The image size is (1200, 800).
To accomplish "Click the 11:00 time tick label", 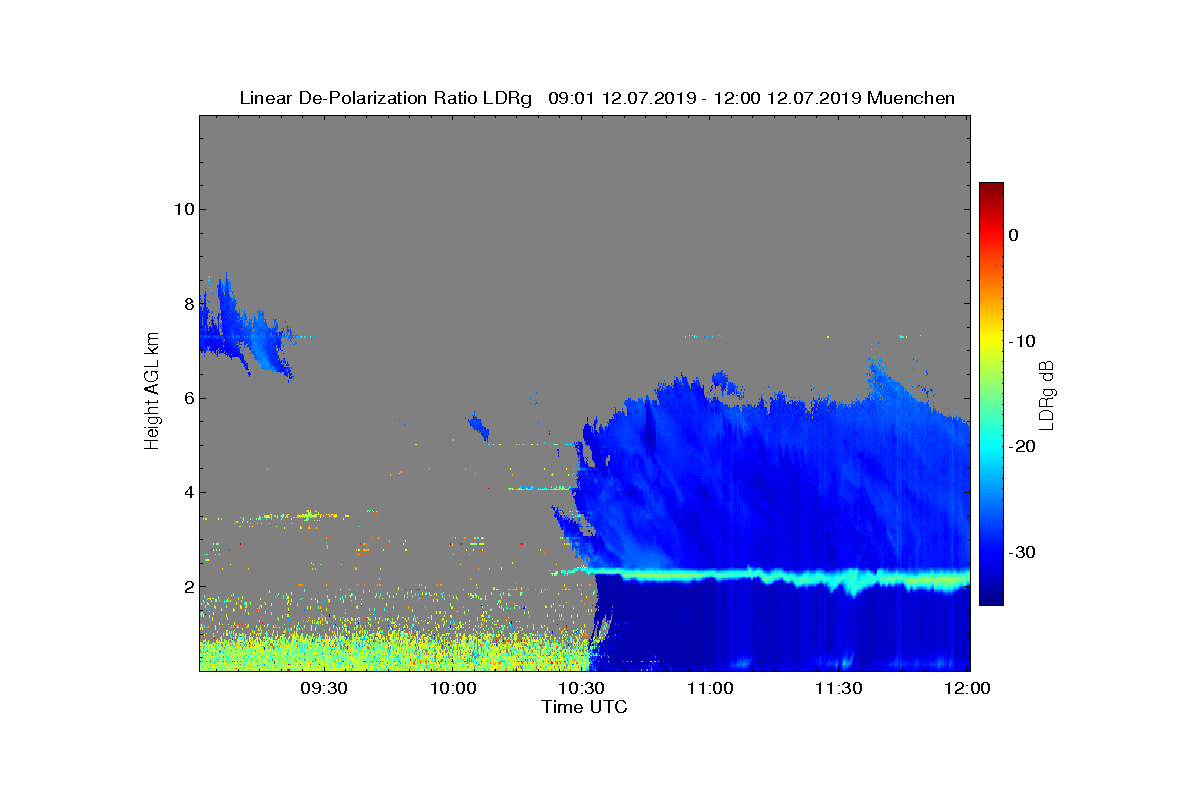I will coord(710,689).
